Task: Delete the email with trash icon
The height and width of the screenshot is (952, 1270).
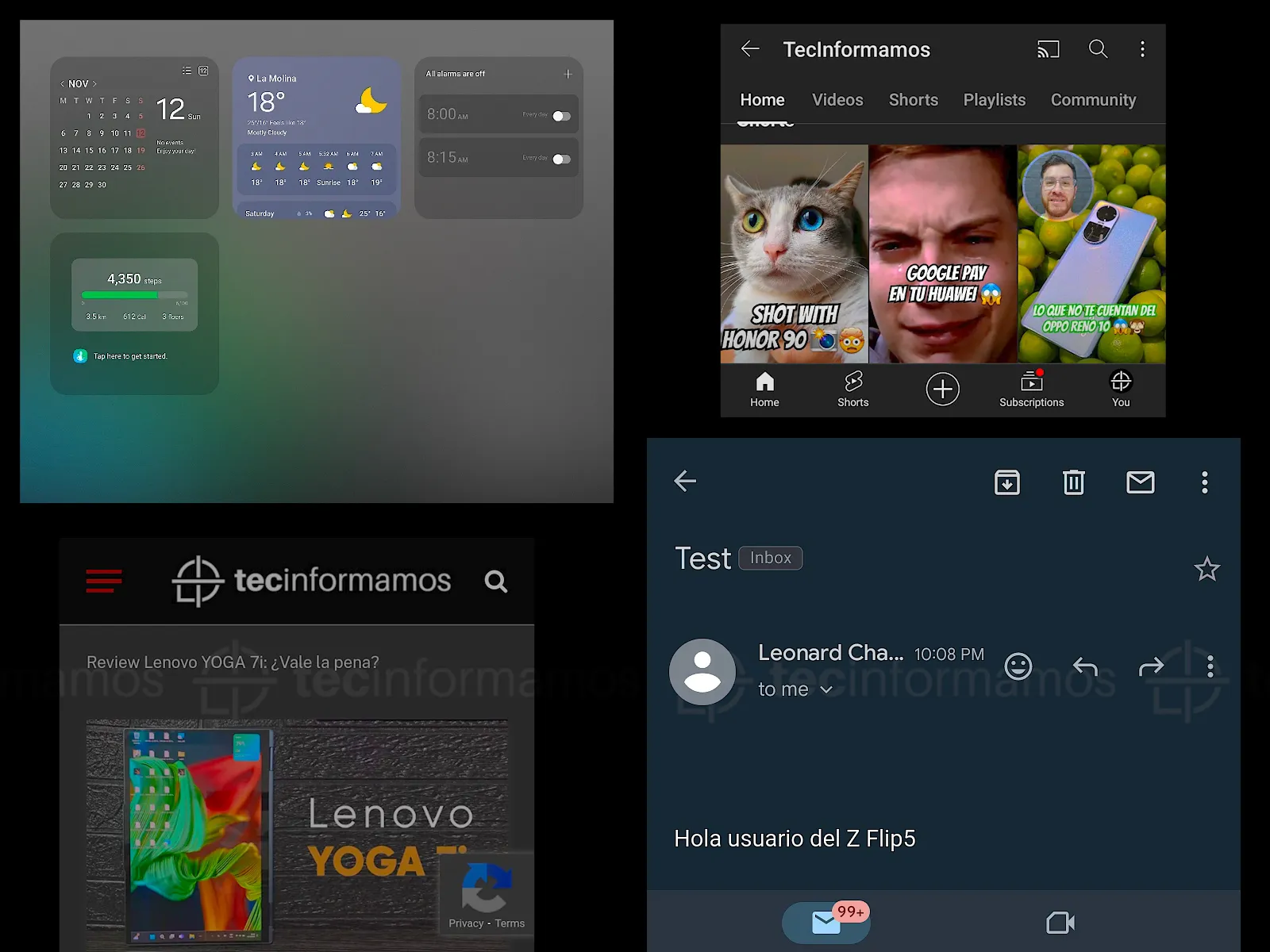Action: tap(1073, 482)
